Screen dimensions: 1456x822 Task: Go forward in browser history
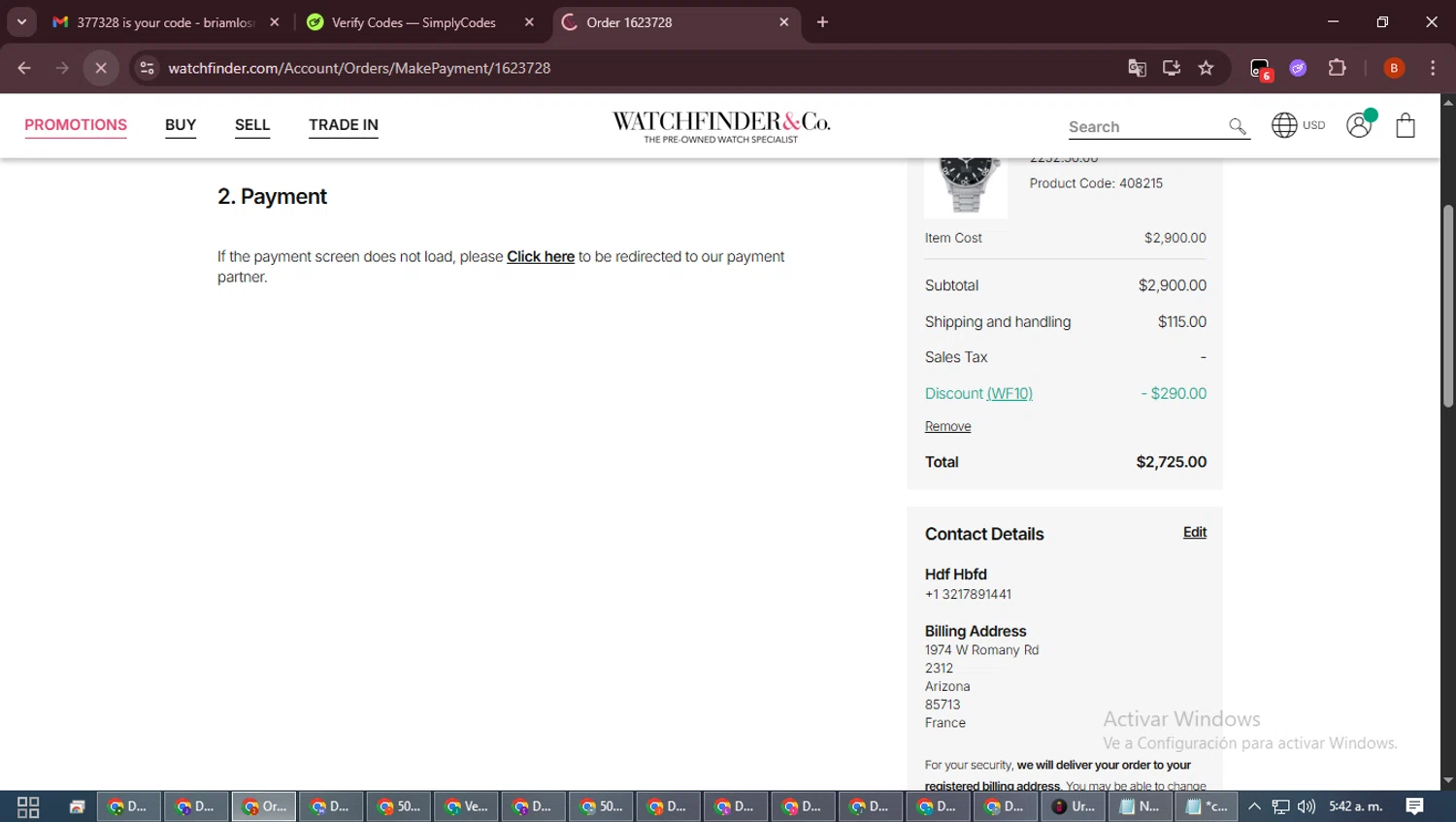click(62, 68)
